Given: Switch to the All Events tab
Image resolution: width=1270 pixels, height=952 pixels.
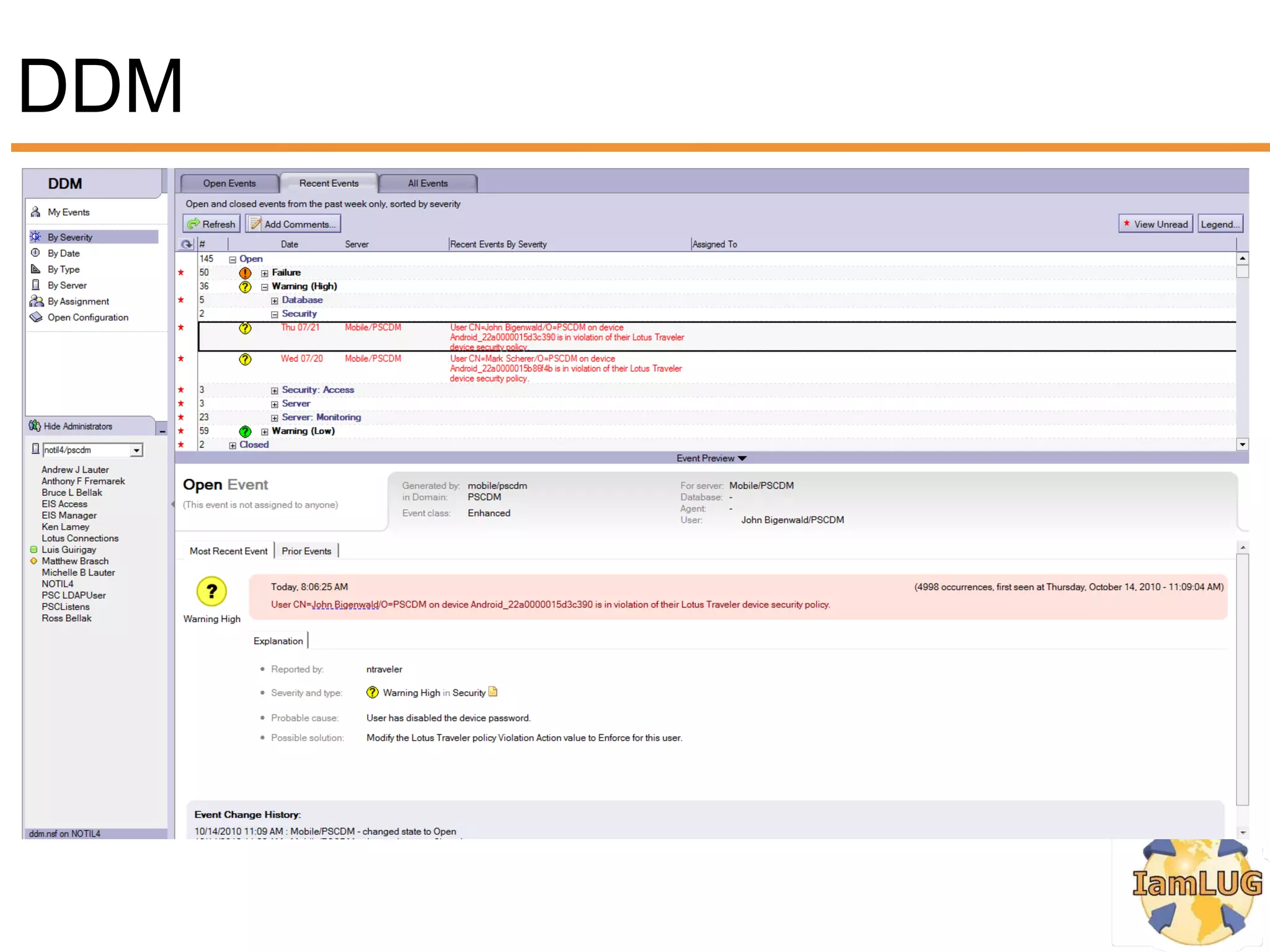Looking at the screenshot, I should point(427,183).
